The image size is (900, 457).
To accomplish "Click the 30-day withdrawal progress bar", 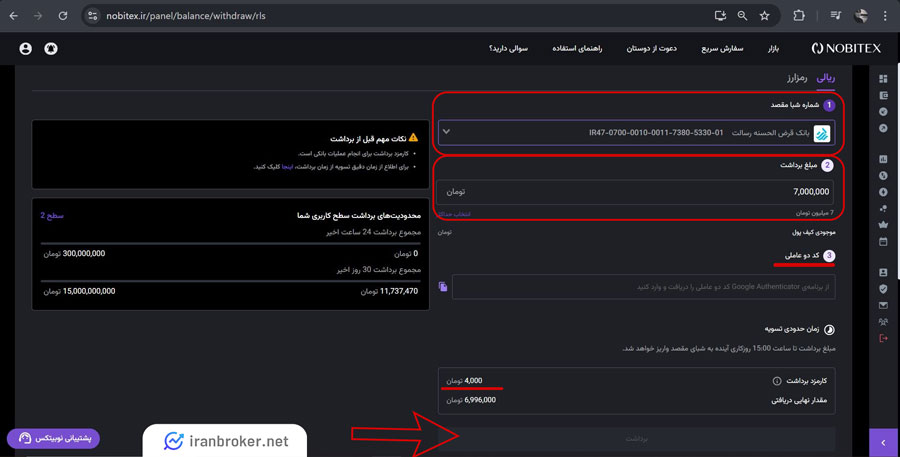I will click(x=231, y=281).
